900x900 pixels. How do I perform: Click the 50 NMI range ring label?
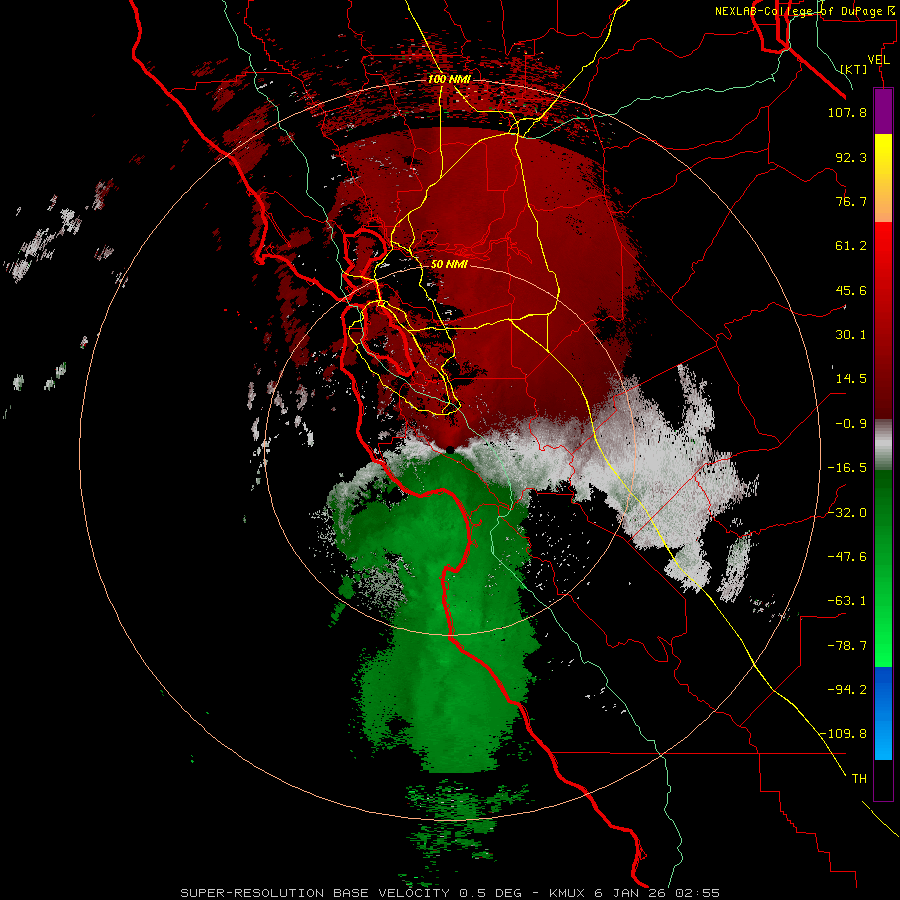449,264
